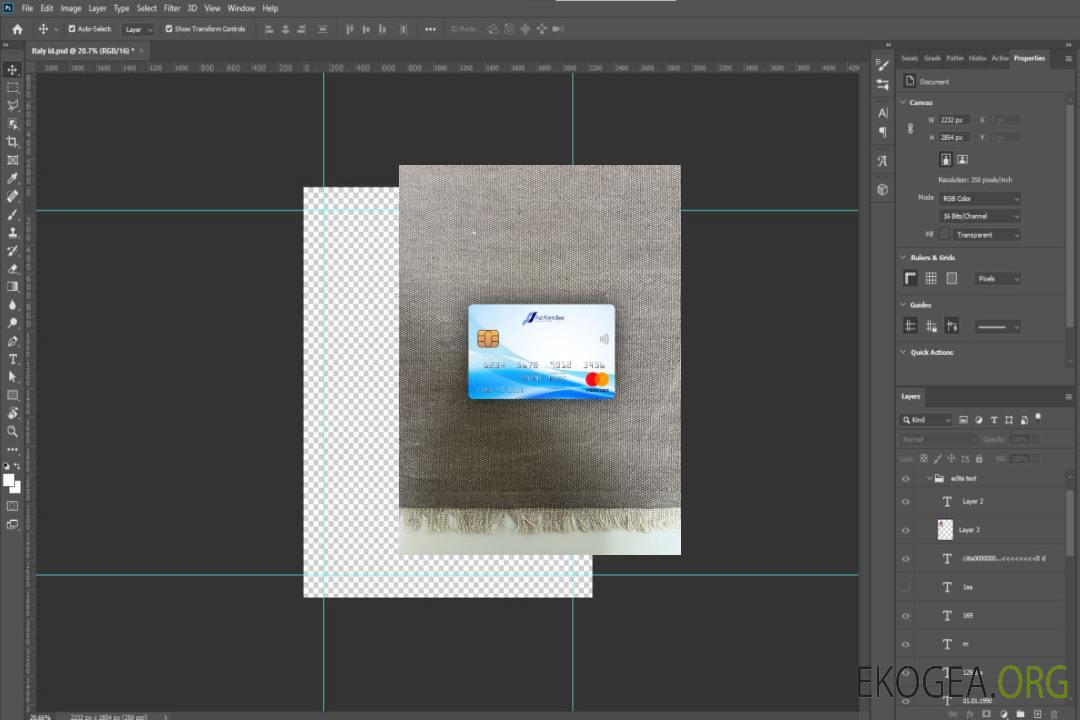1080x720 pixels.
Task: Click the Home icon in options bar
Action: pyautogui.click(x=17, y=29)
